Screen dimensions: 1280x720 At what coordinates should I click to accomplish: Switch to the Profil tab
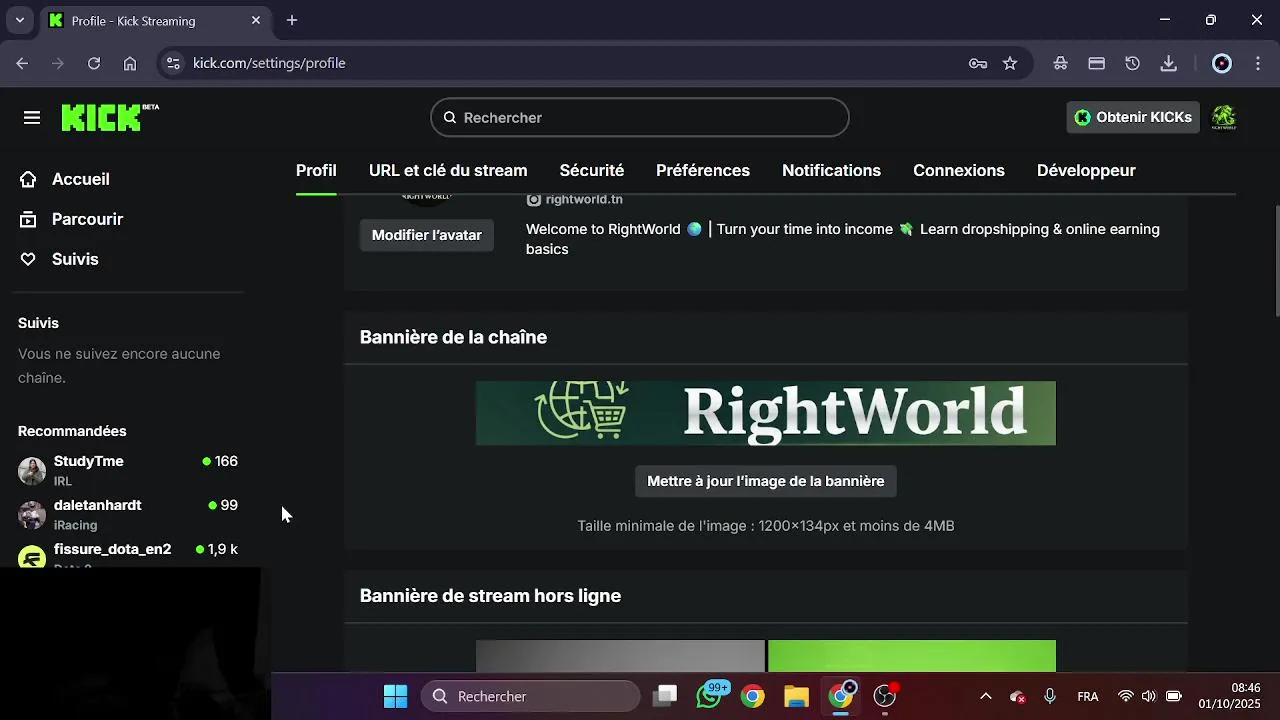pos(316,170)
